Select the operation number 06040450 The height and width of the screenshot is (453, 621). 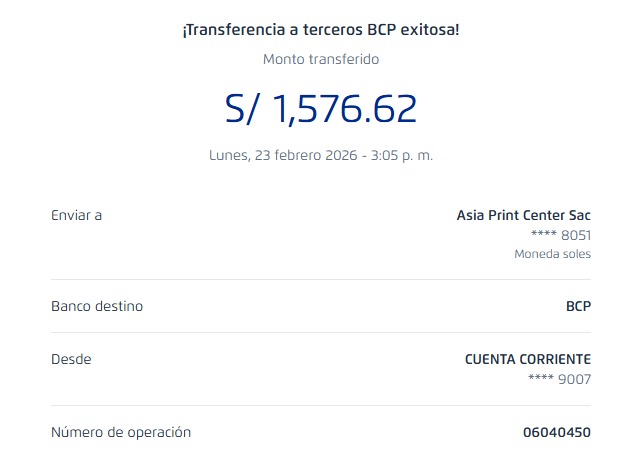(556, 432)
